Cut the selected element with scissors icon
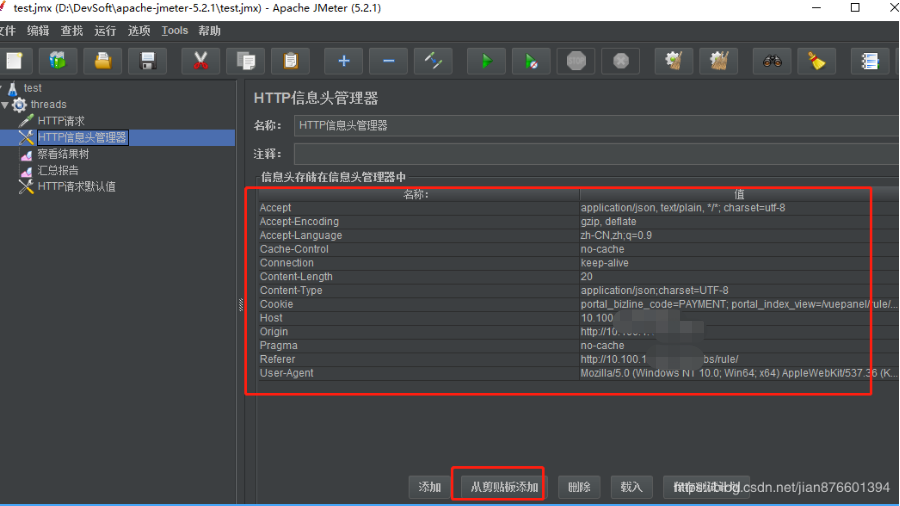This screenshot has width=900, height=506. pos(200,61)
